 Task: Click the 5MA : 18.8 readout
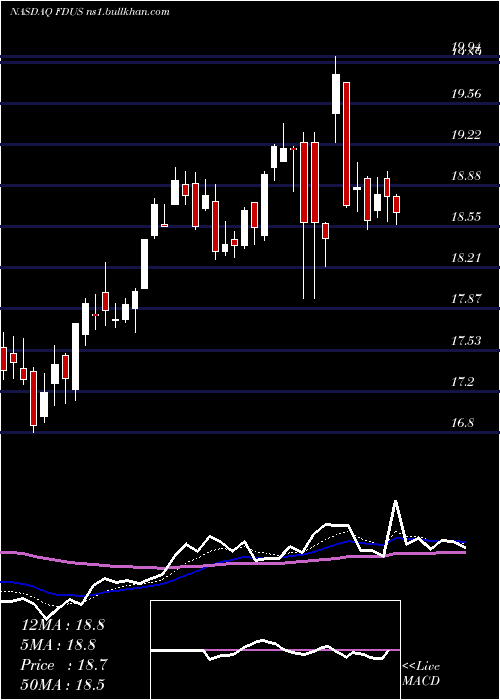(58, 645)
